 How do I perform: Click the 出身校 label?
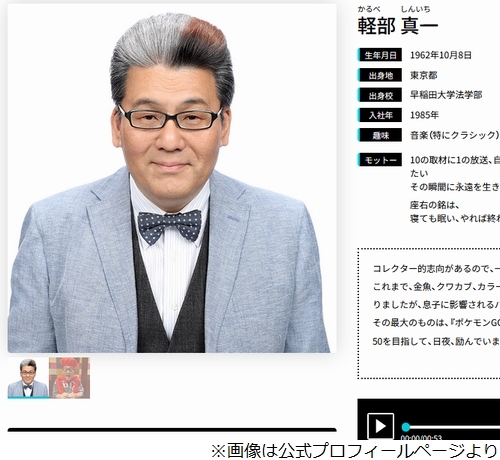coord(380,96)
